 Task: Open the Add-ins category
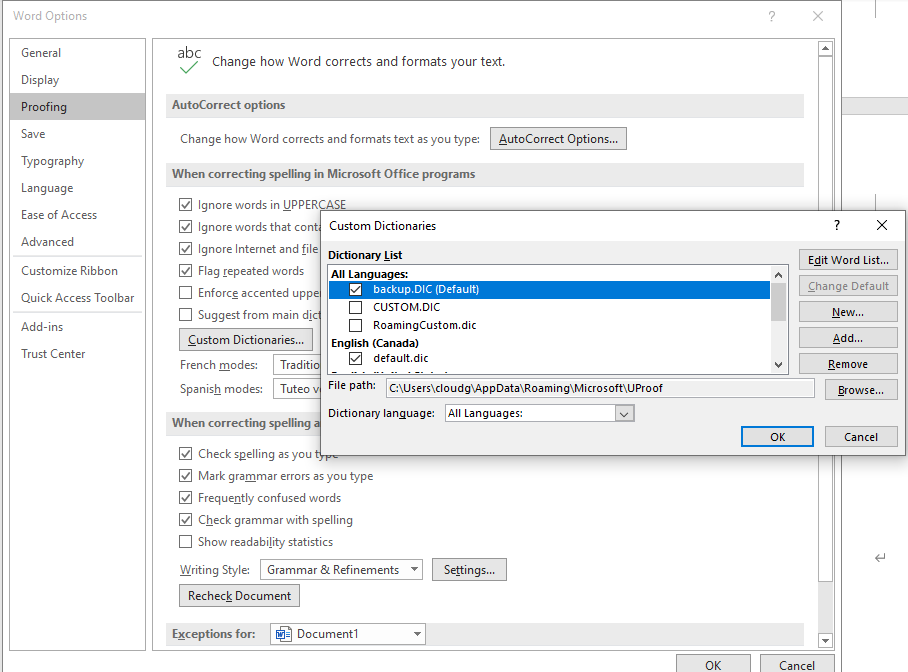[x=77, y=327]
